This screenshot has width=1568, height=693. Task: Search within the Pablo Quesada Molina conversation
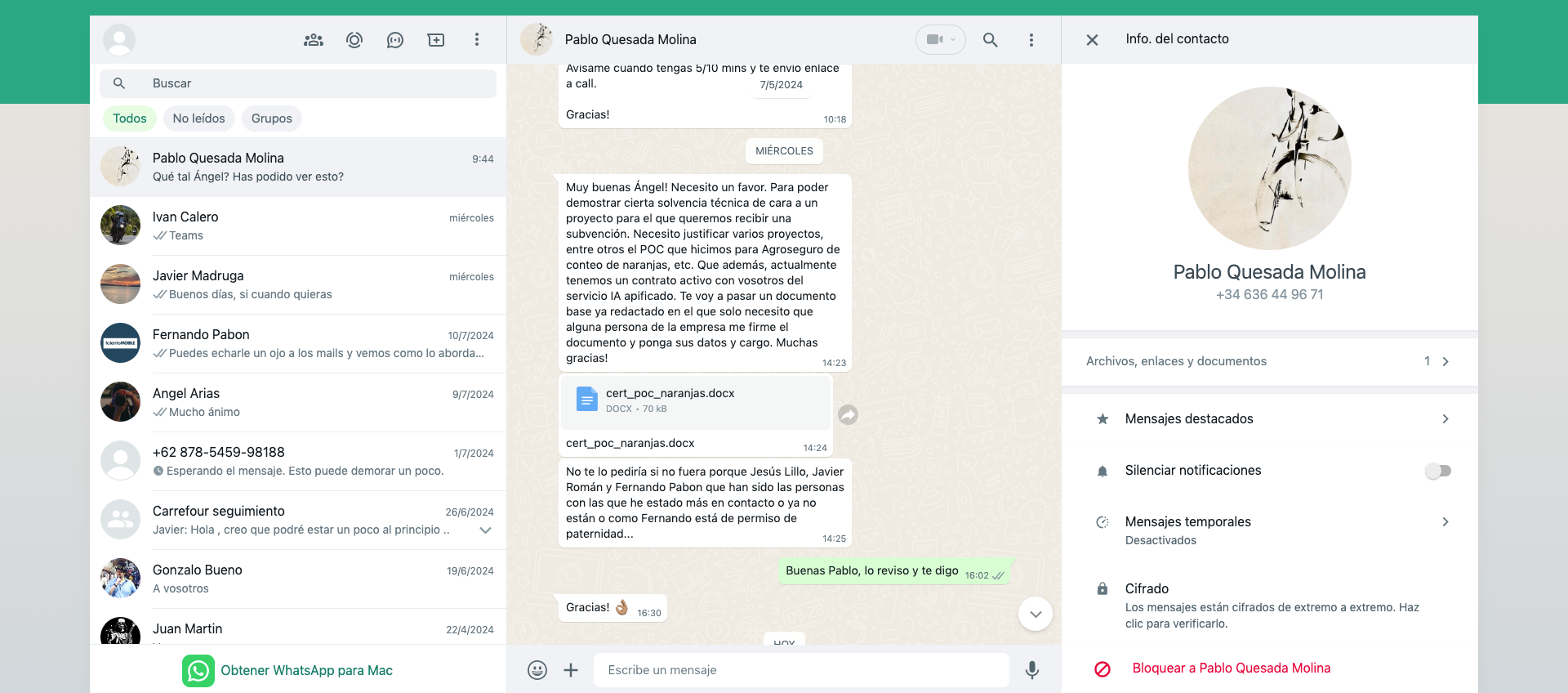[x=990, y=40]
